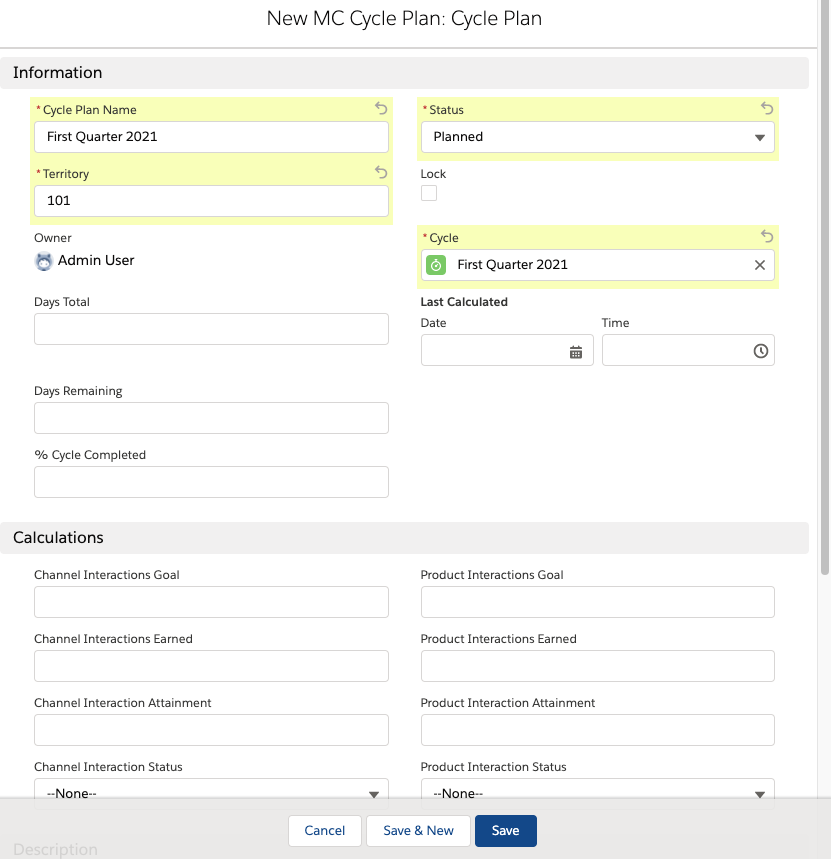
Task: Click the green Cycle record icon
Action: click(436, 265)
